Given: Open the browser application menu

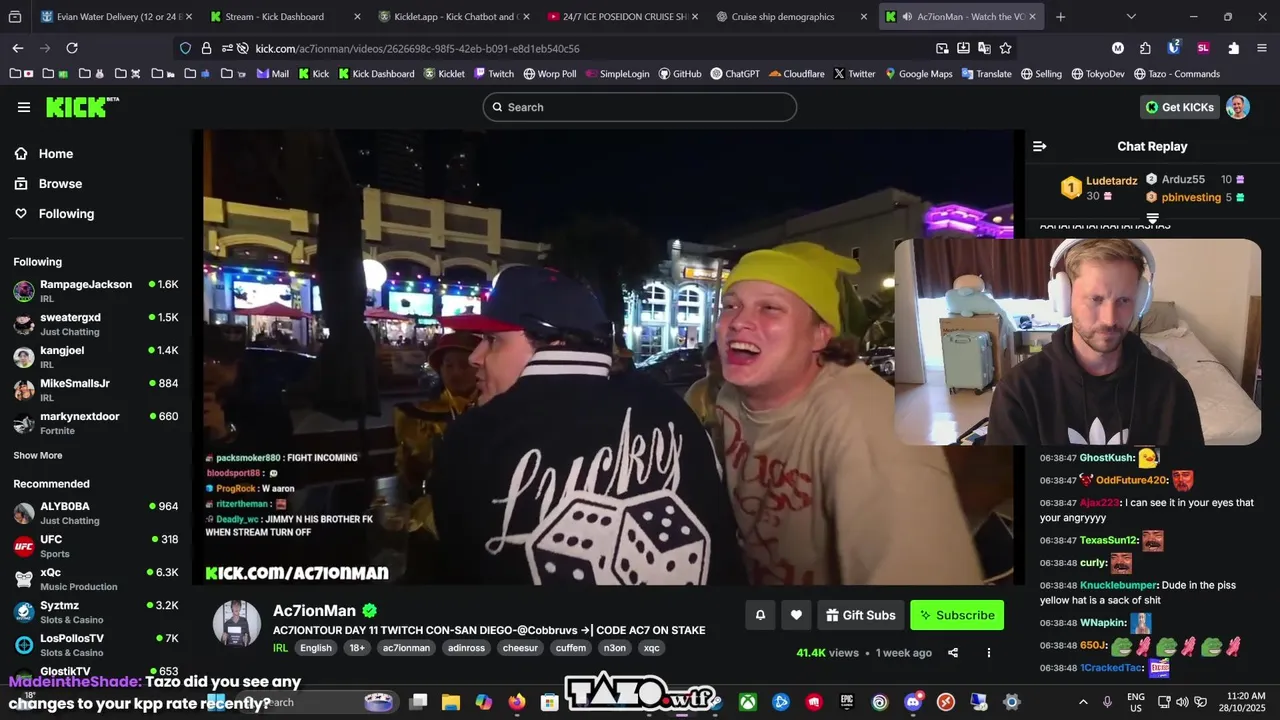Looking at the screenshot, I should [1262, 48].
